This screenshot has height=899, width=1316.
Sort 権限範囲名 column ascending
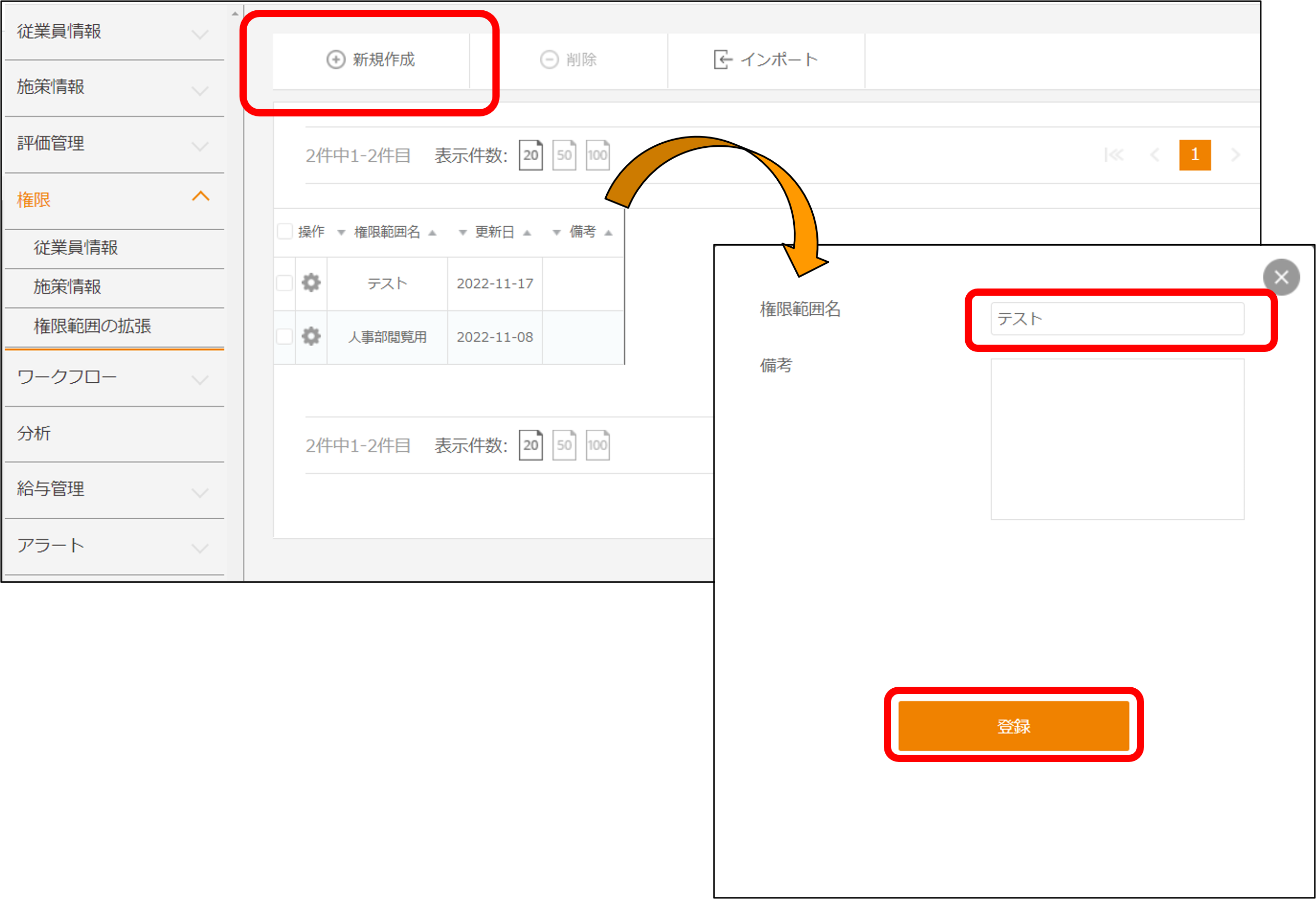coord(433,233)
